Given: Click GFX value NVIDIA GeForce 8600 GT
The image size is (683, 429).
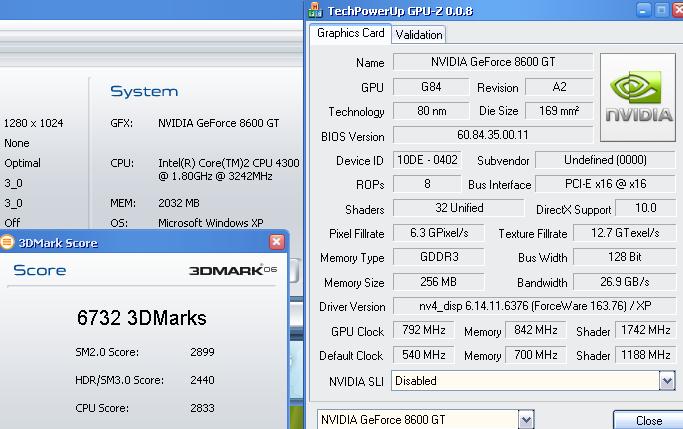Looking at the screenshot, I should pyautogui.click(x=219, y=123).
